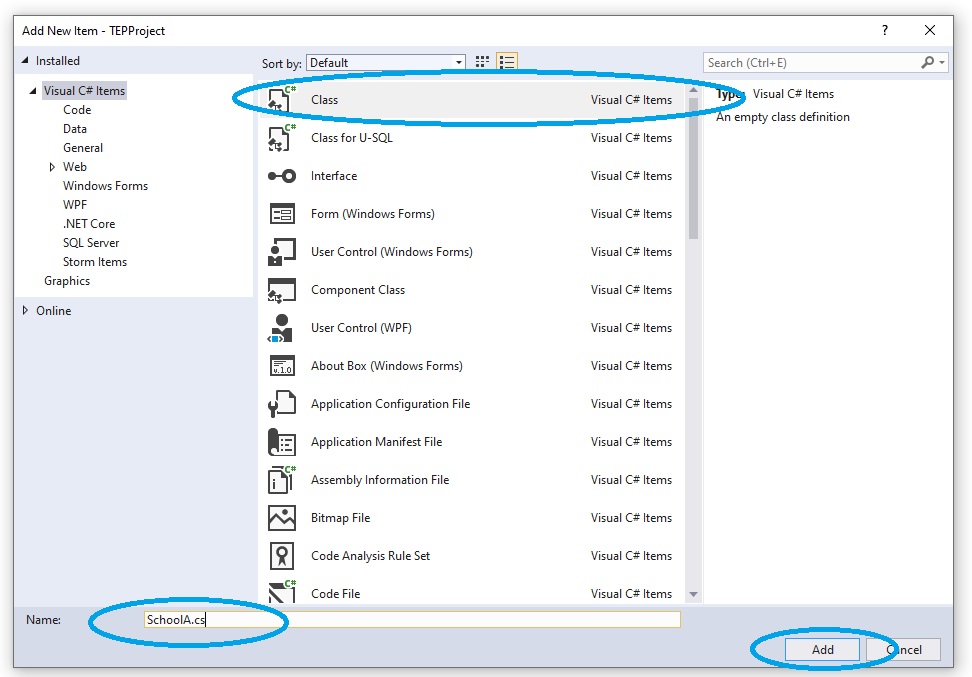This screenshot has height=677, width=972.
Task: Select the Interface template icon
Action: [x=281, y=175]
